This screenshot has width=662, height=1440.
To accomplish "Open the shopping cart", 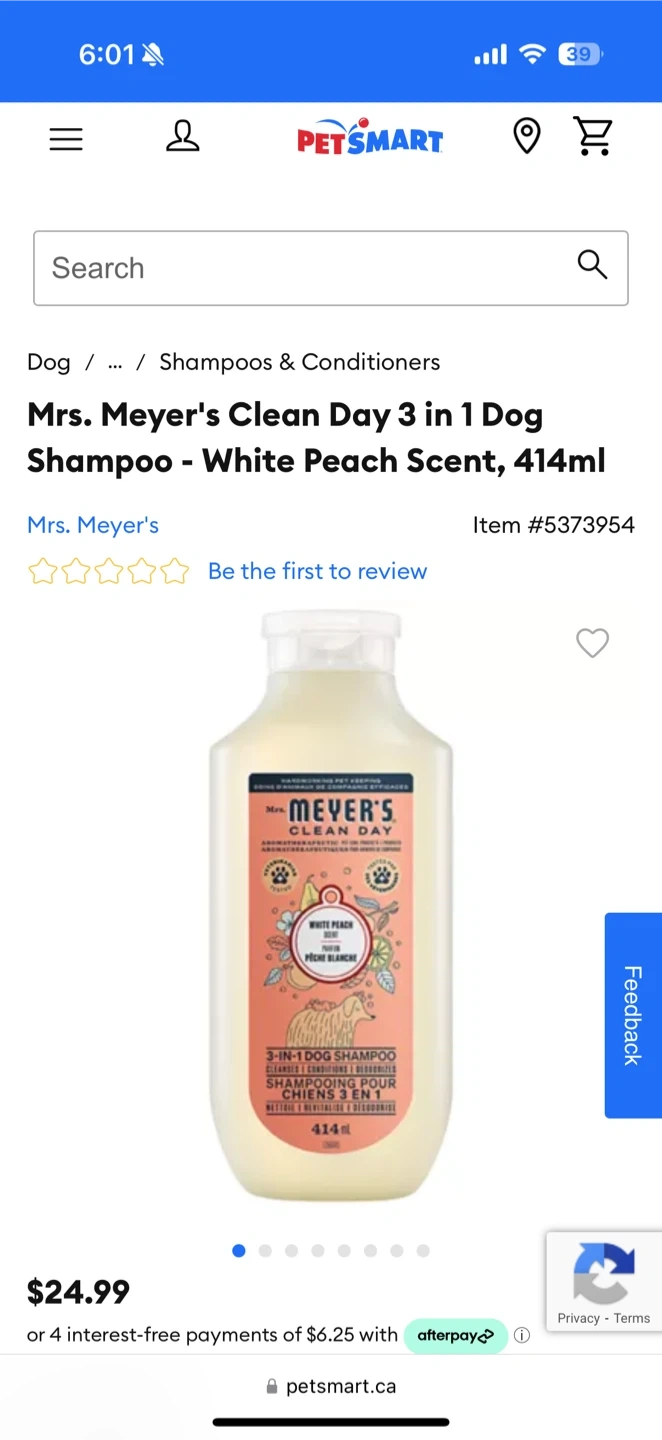I will coord(593,136).
